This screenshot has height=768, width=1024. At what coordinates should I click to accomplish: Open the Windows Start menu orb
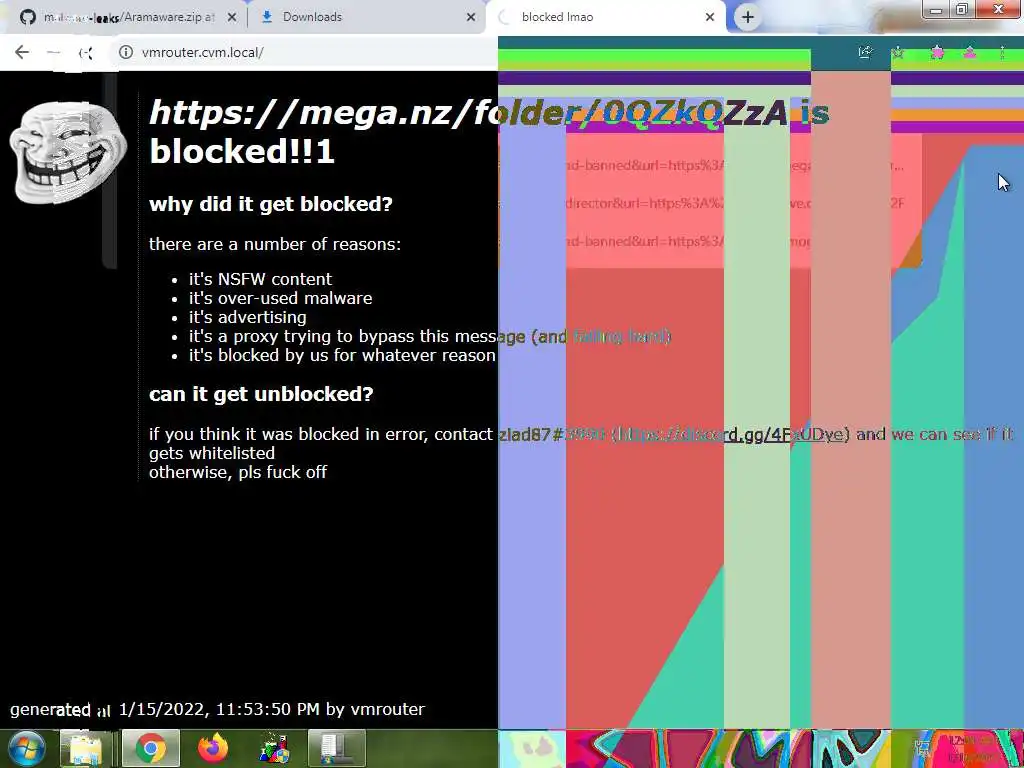pos(26,748)
